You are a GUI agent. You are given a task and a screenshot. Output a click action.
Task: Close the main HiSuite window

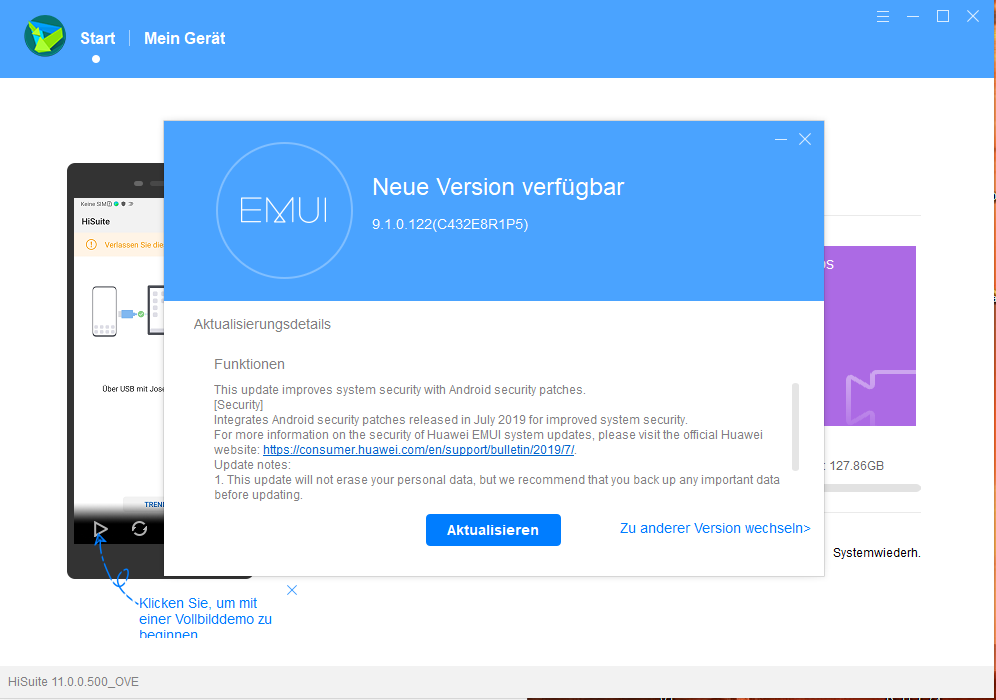click(x=972, y=17)
